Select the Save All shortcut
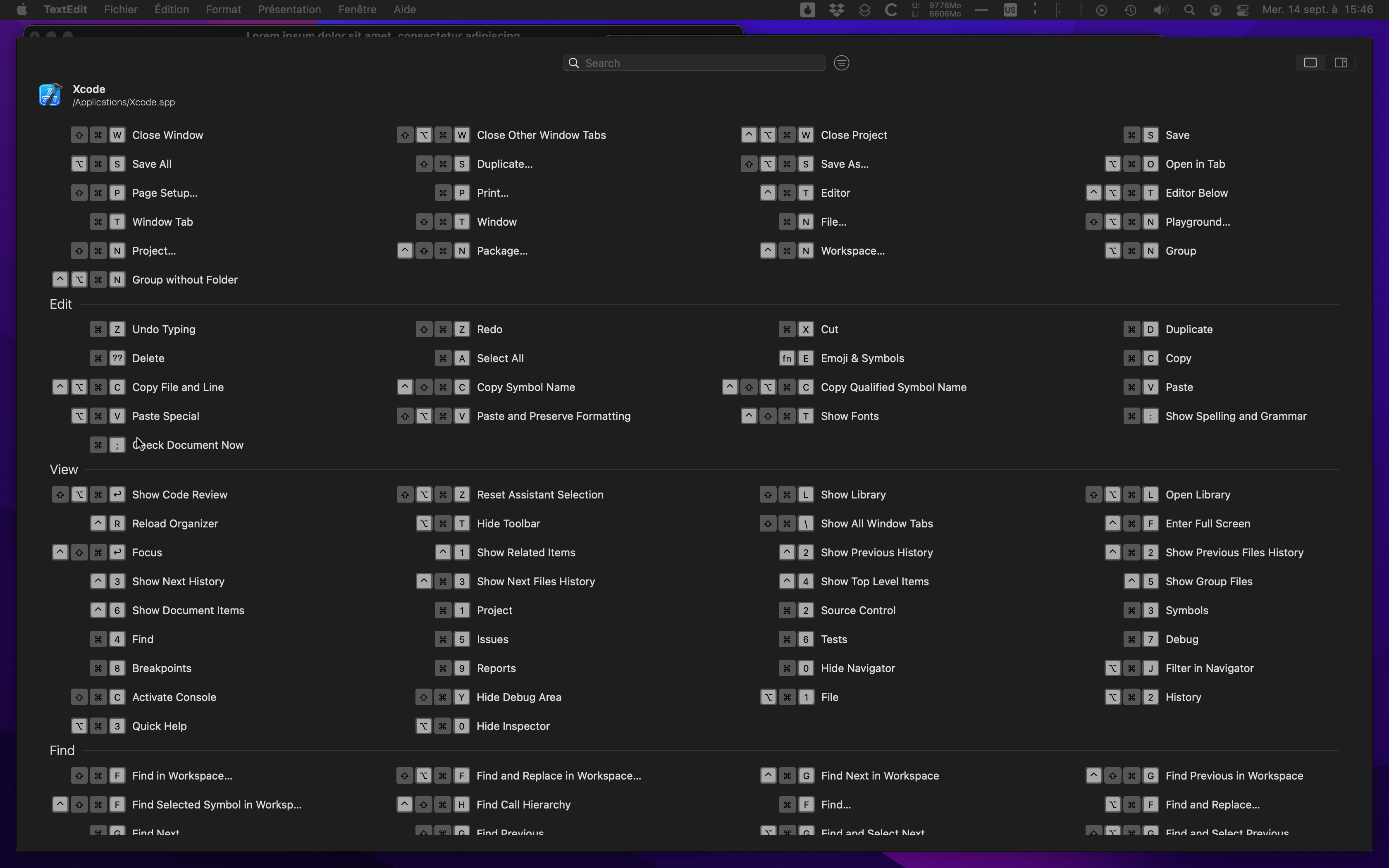 coord(121,164)
